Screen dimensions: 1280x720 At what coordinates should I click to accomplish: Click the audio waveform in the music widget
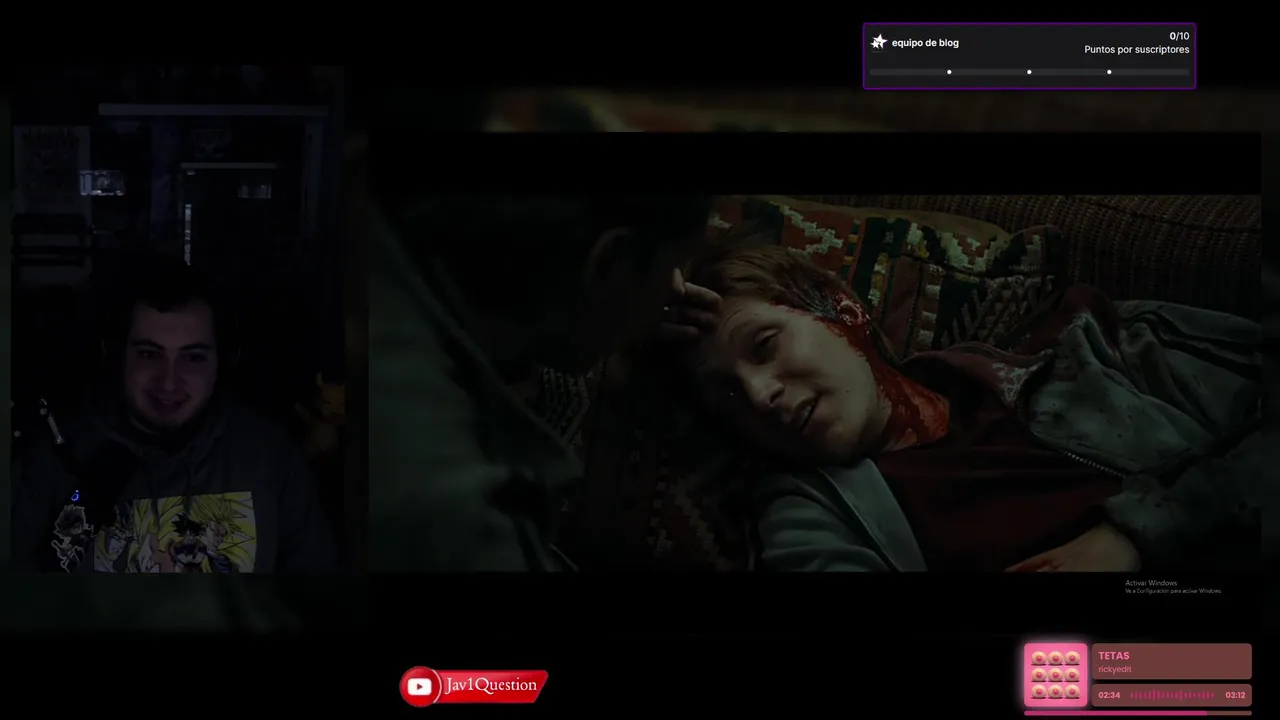1172,695
